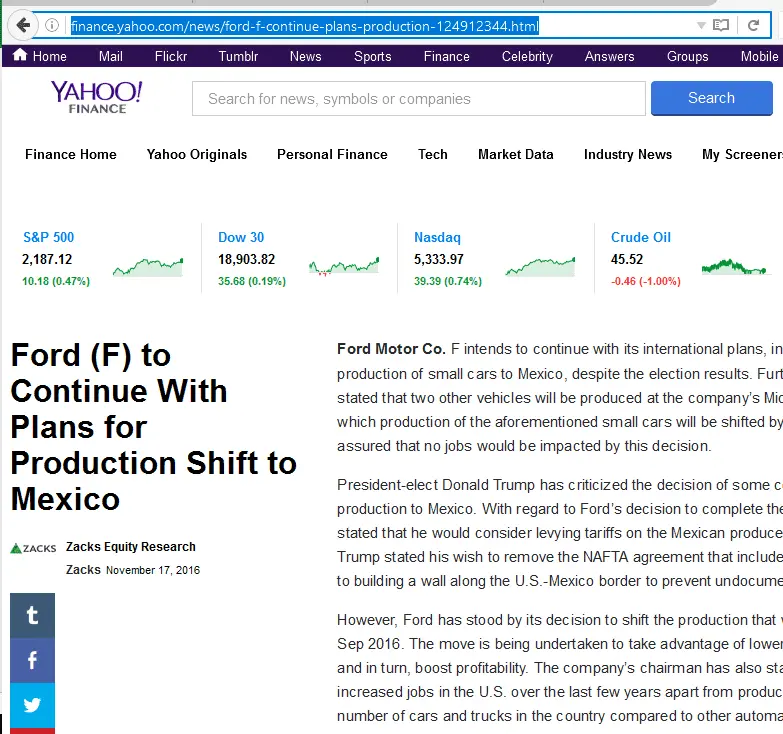Share article on Tumblr
The image size is (783, 734).
pos(32,616)
